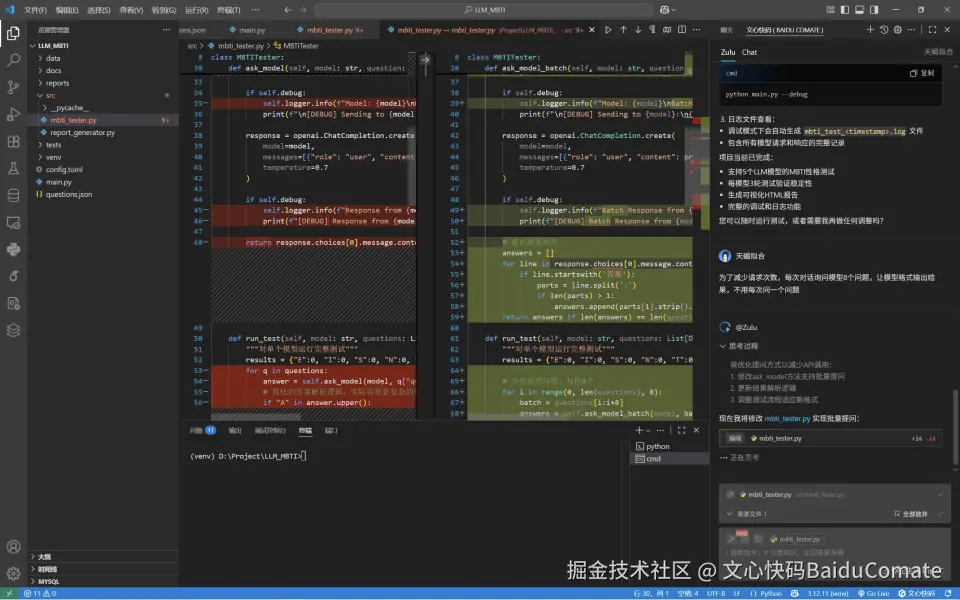Open the Search view in activity bar
The width and height of the screenshot is (960, 600).
(x=13, y=60)
